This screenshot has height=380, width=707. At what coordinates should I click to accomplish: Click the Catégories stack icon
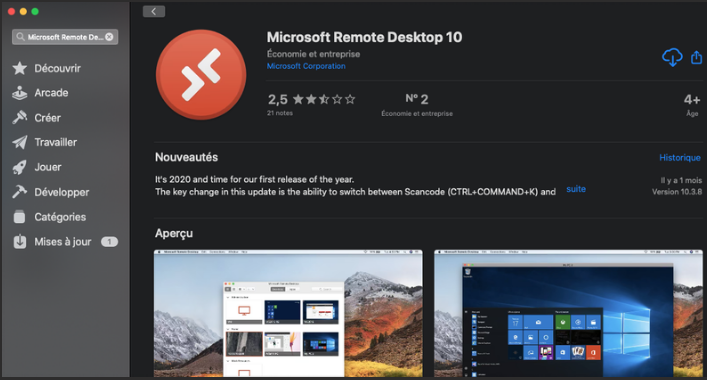(x=19, y=217)
